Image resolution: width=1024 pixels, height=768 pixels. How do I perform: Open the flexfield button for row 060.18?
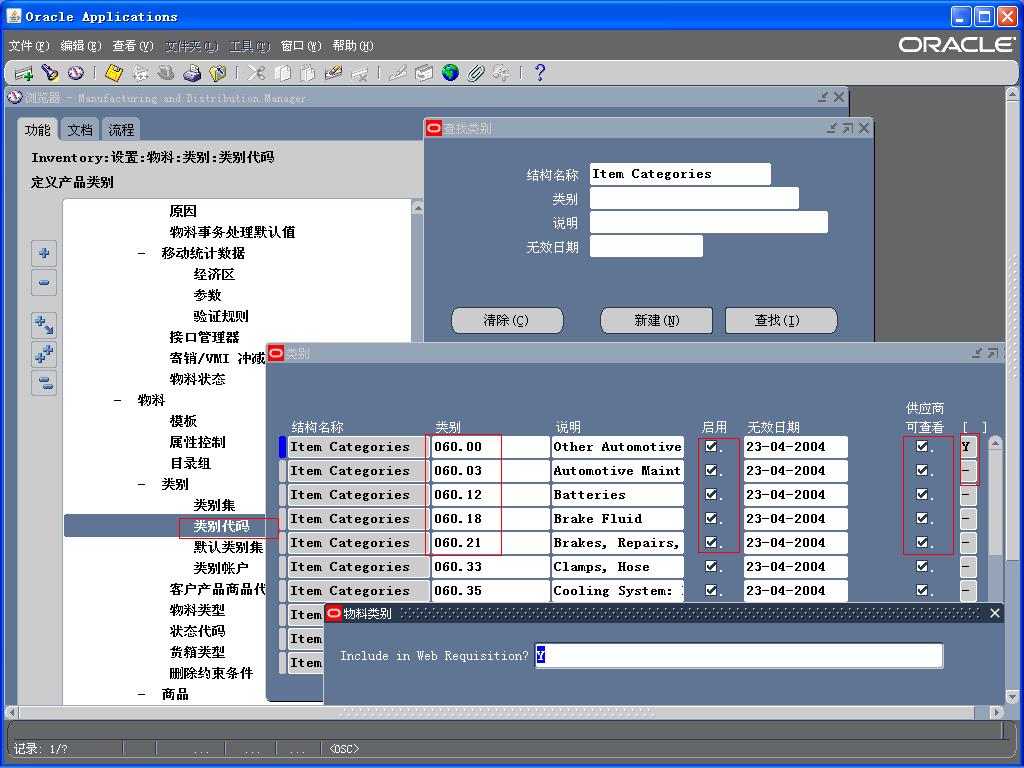[968, 519]
